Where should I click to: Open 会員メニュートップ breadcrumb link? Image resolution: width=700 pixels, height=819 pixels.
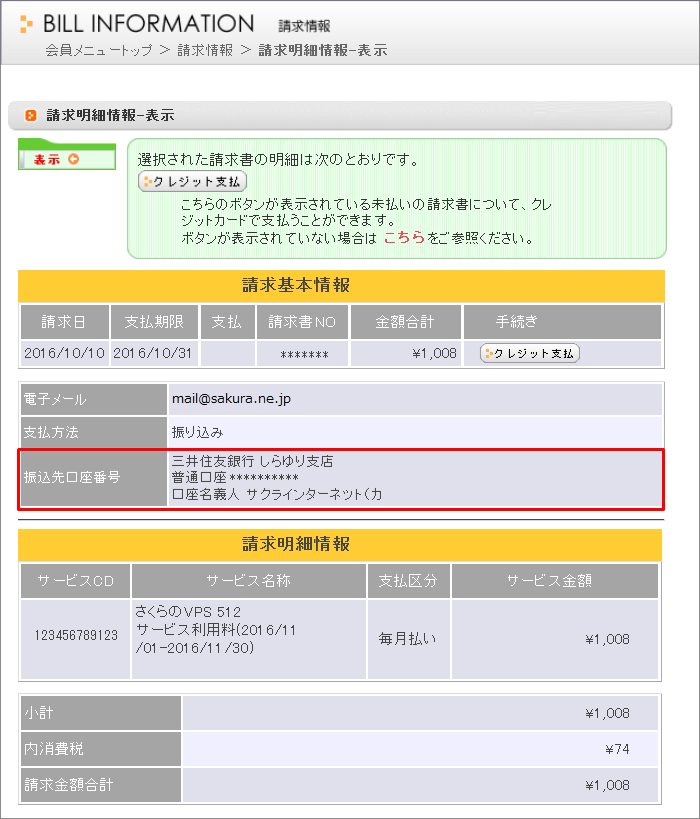point(99,50)
